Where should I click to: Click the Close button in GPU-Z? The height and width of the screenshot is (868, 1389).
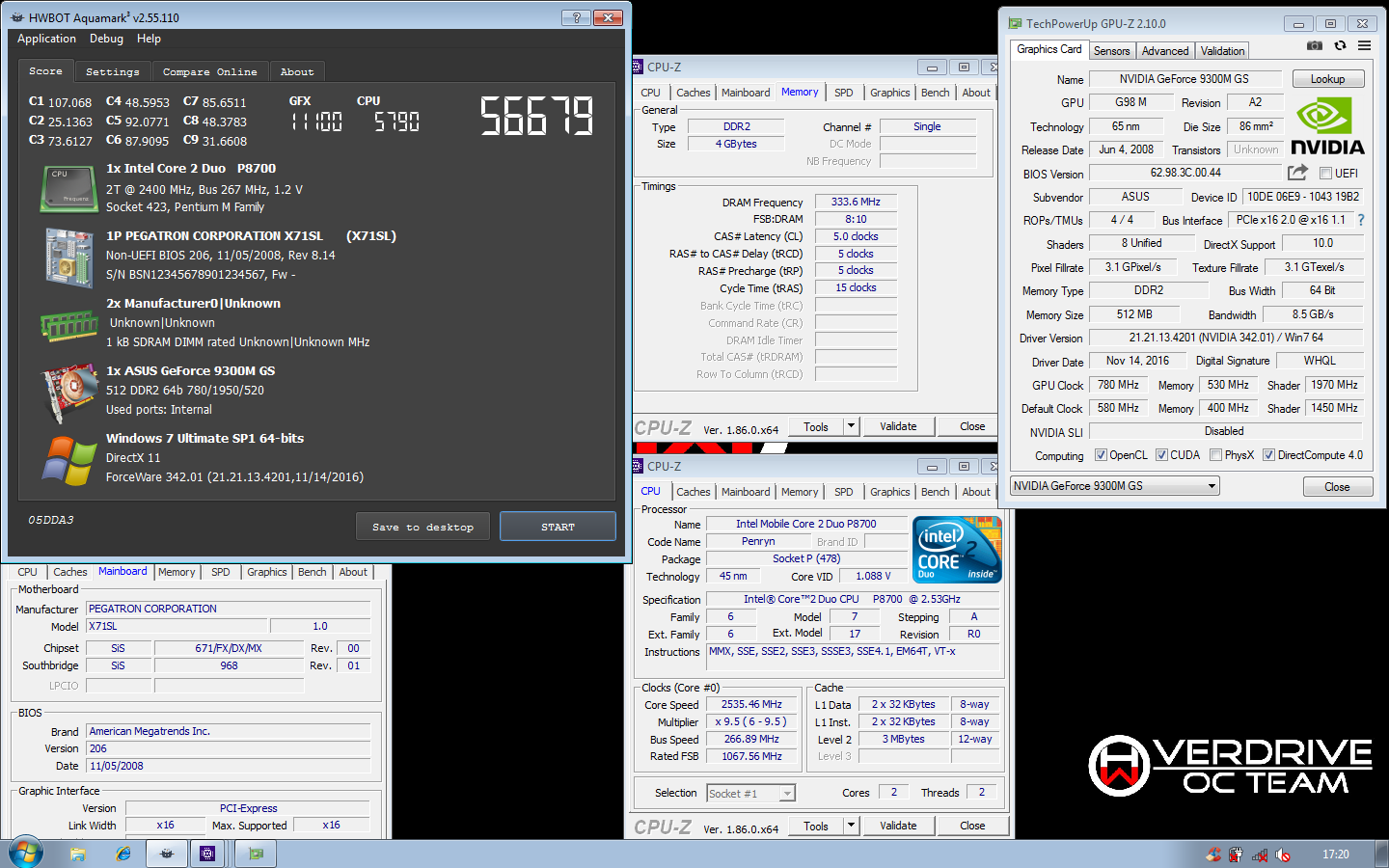coord(1337,487)
